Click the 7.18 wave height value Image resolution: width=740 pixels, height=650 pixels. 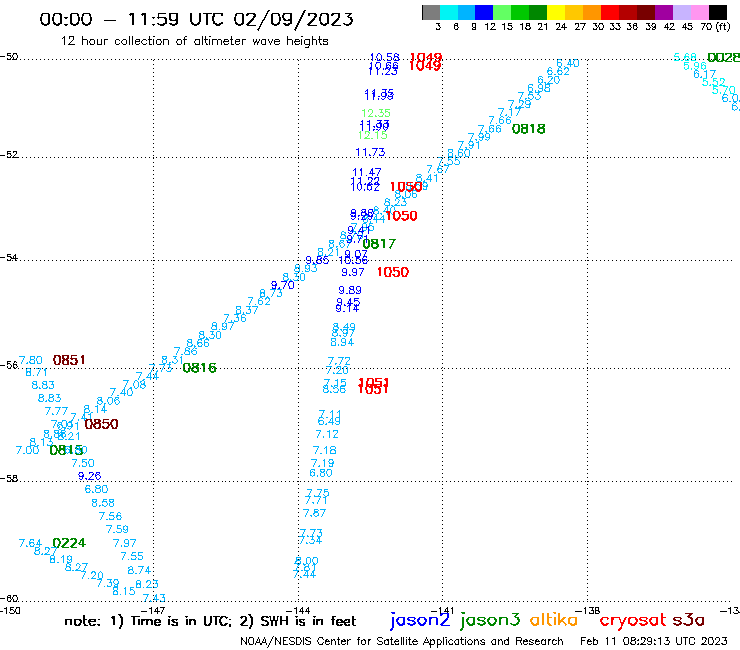point(325,450)
